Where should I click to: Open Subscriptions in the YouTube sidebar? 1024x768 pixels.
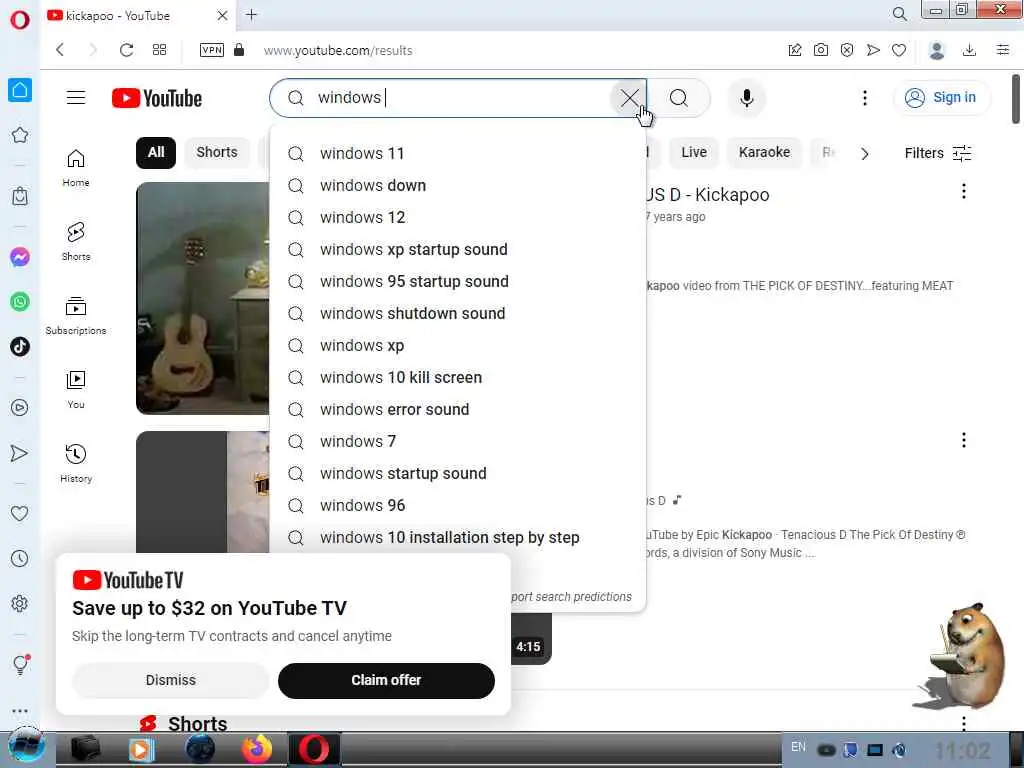[x=76, y=315]
